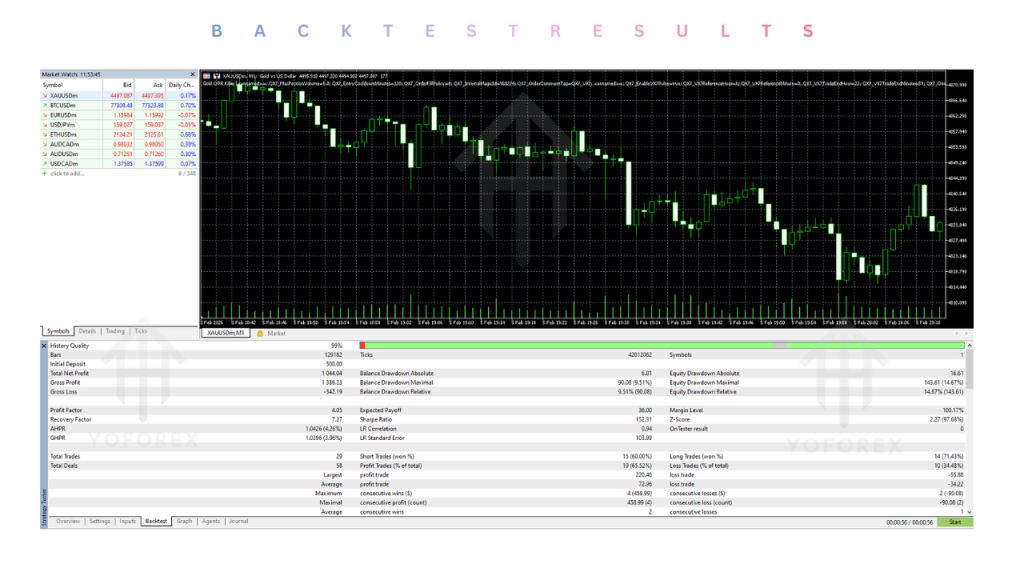Open the Graph tab in Strategy Tester
Viewport: 1024px width, 576px height.
point(185,521)
